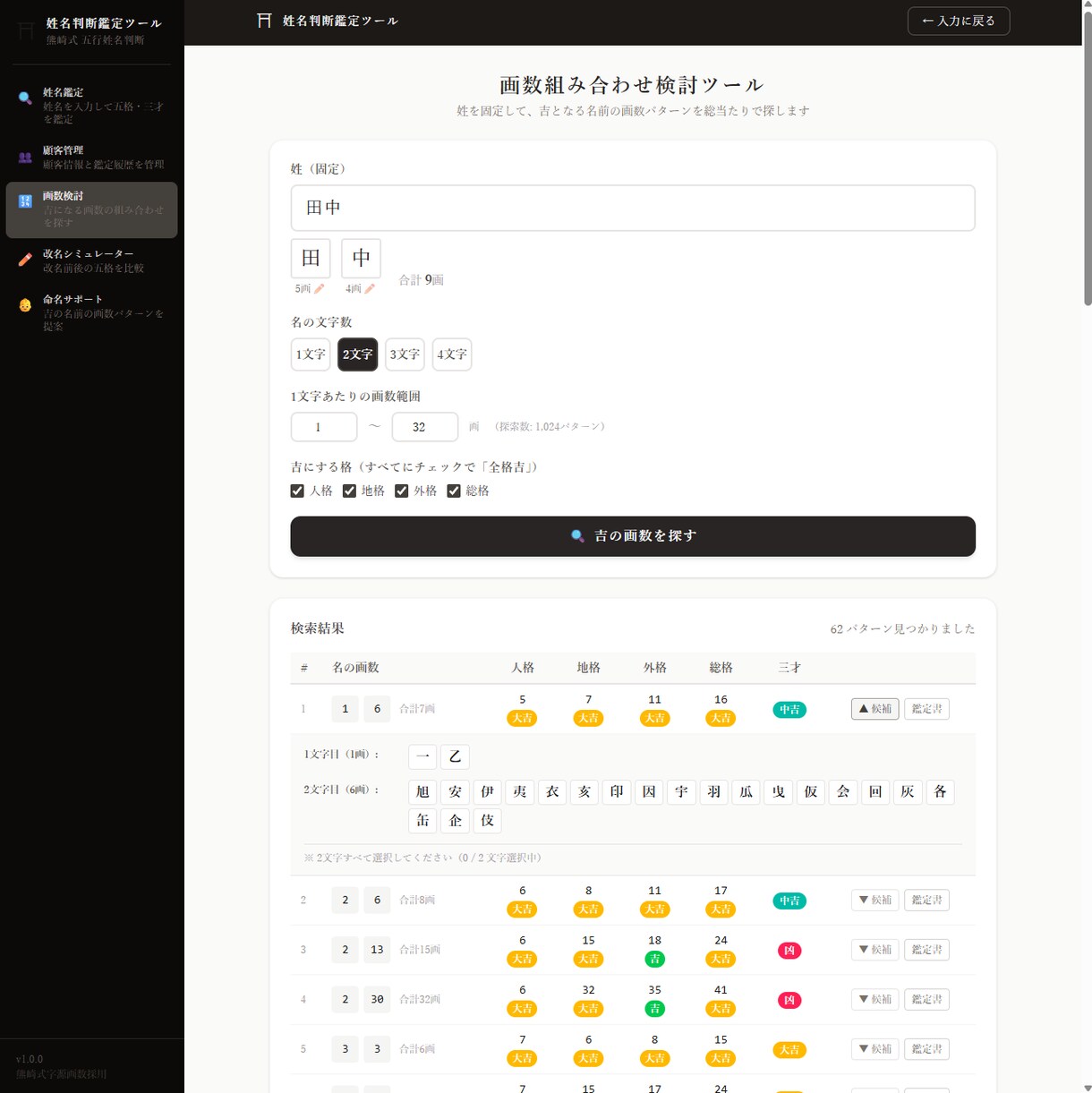
Task: Expand ▼候補 for row 2
Action: coord(874,900)
